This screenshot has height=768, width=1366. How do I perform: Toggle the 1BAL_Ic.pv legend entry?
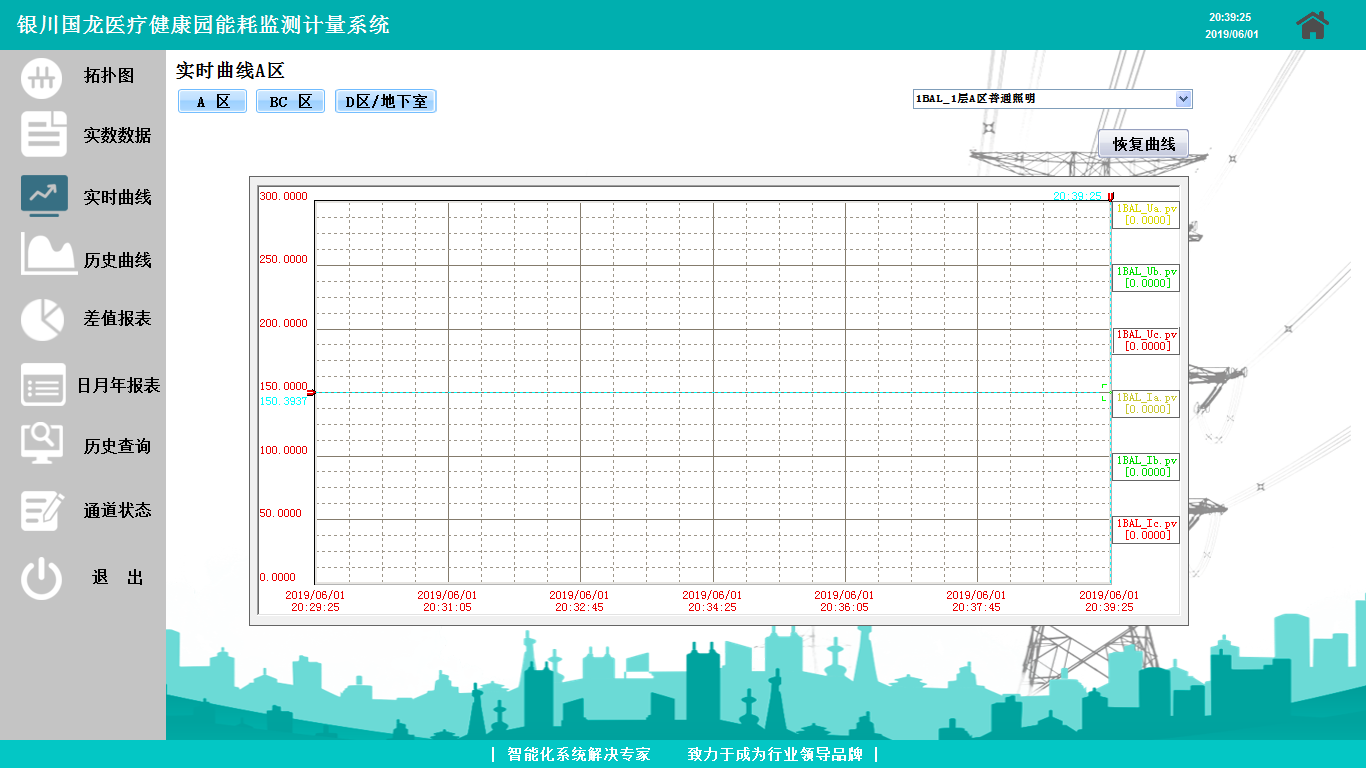click(1146, 529)
